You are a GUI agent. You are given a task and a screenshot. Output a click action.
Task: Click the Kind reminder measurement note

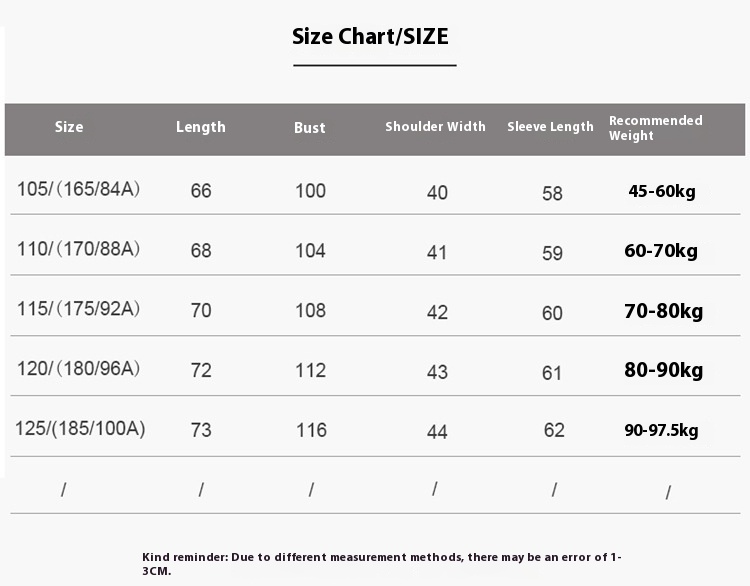pos(383,563)
